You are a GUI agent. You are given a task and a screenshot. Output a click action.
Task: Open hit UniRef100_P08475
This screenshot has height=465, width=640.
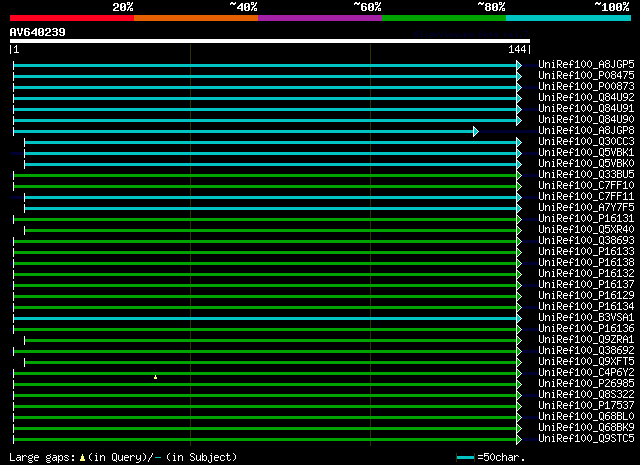point(586,76)
